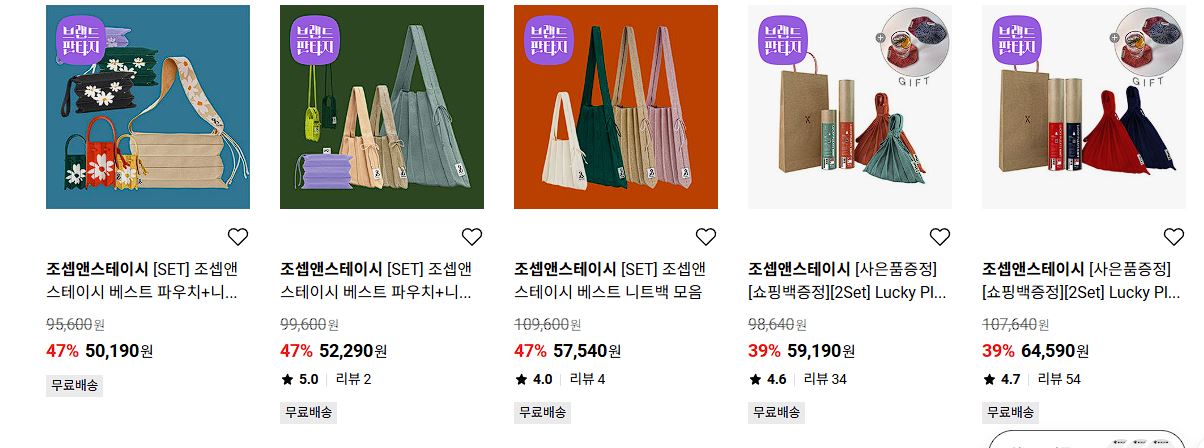The height and width of the screenshot is (448, 1204).
Task: View red and navy Lucky Pleats thumbnail
Action: [1084, 107]
